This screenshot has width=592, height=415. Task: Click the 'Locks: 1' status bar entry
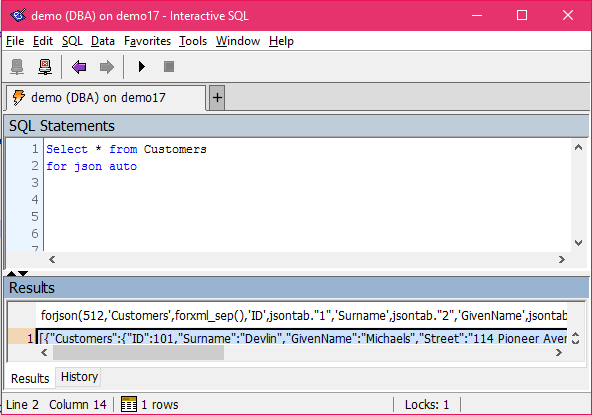click(427, 404)
